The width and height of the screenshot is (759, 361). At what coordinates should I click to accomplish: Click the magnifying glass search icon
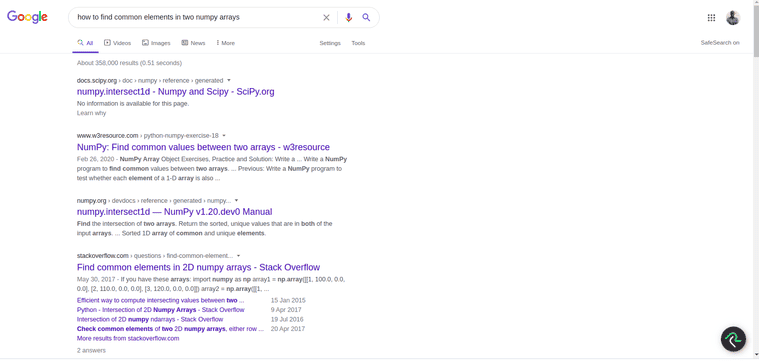coord(366,17)
